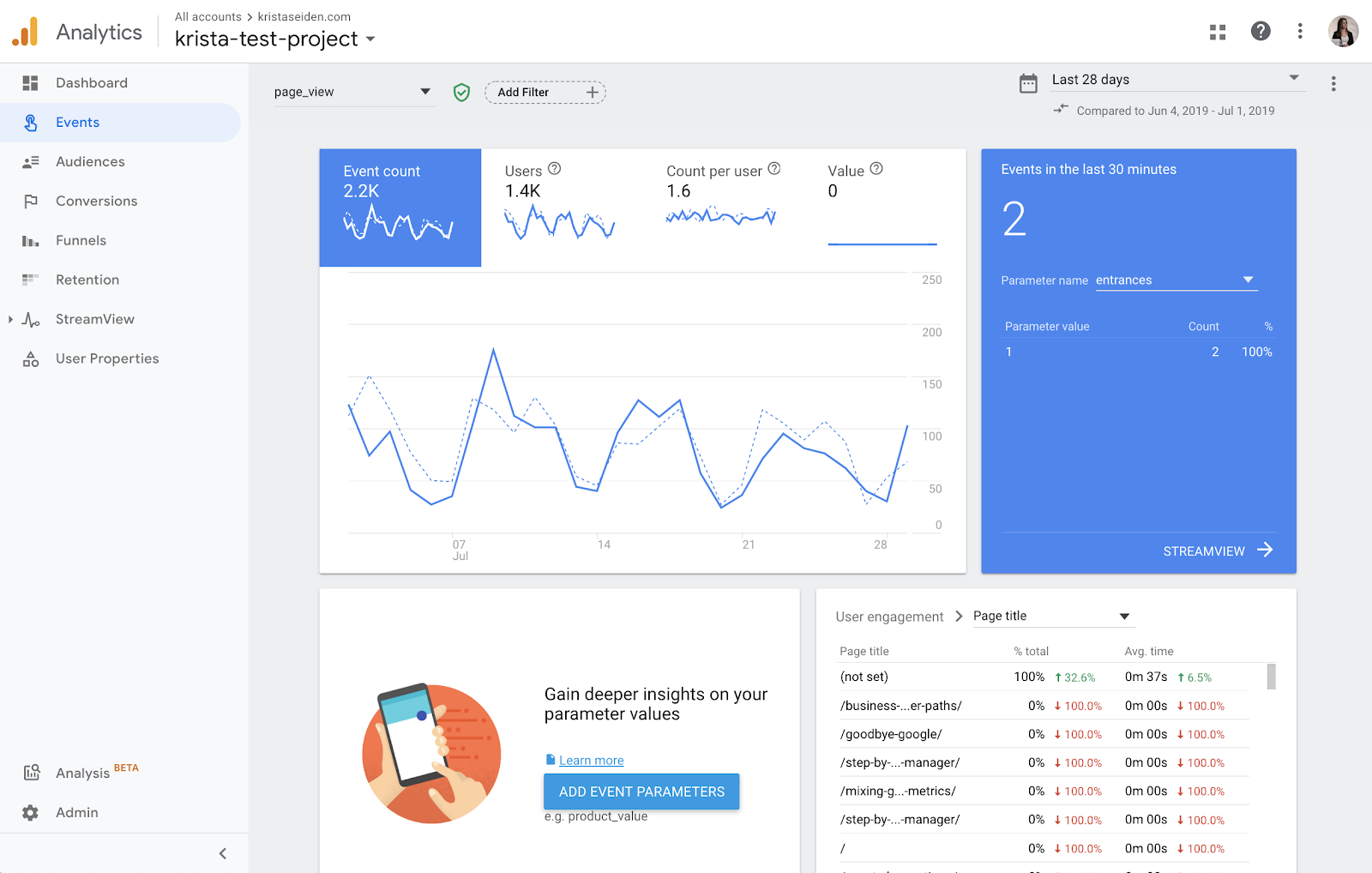Open the apps grid icon
The height and width of the screenshot is (873, 1372).
pyautogui.click(x=1218, y=32)
